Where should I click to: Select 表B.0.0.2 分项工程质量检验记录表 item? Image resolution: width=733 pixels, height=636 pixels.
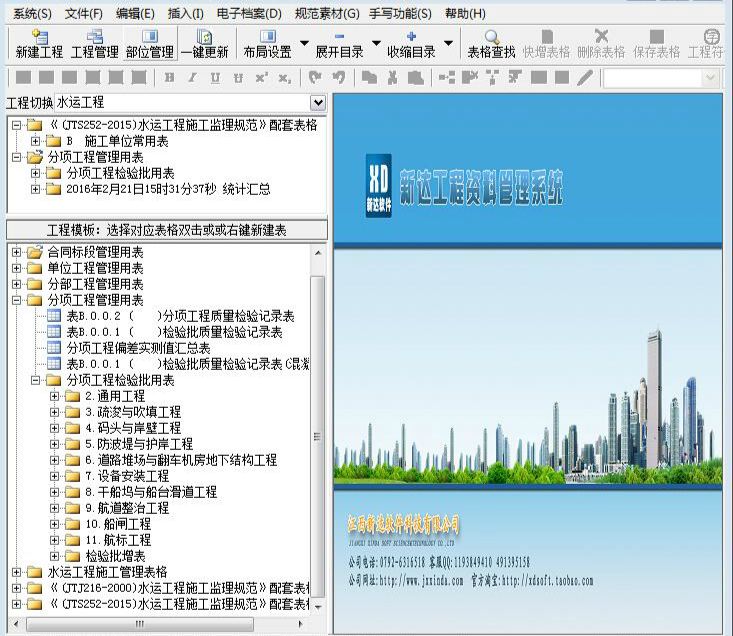[180, 316]
